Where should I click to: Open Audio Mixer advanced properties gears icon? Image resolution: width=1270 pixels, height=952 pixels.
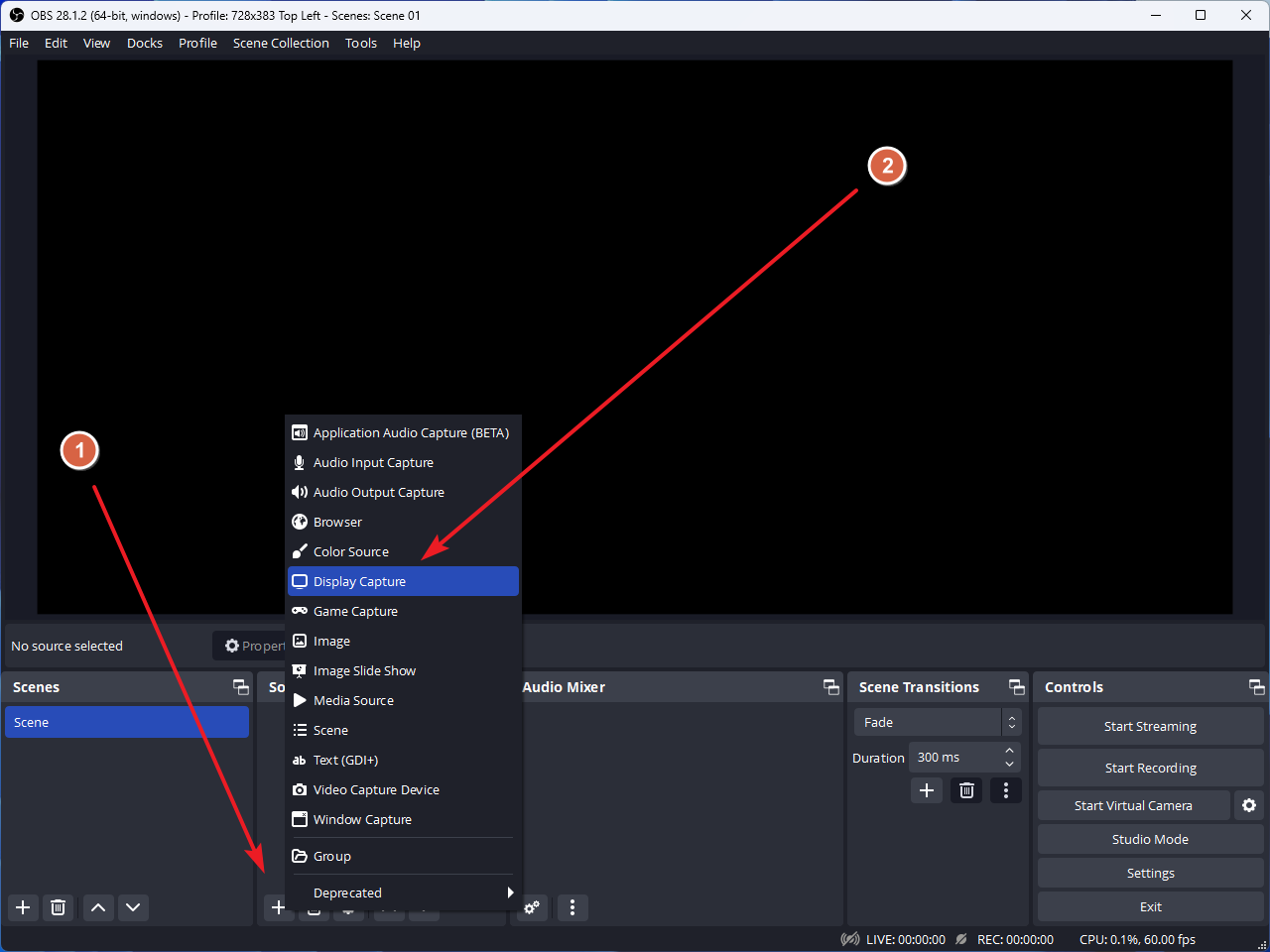533,907
